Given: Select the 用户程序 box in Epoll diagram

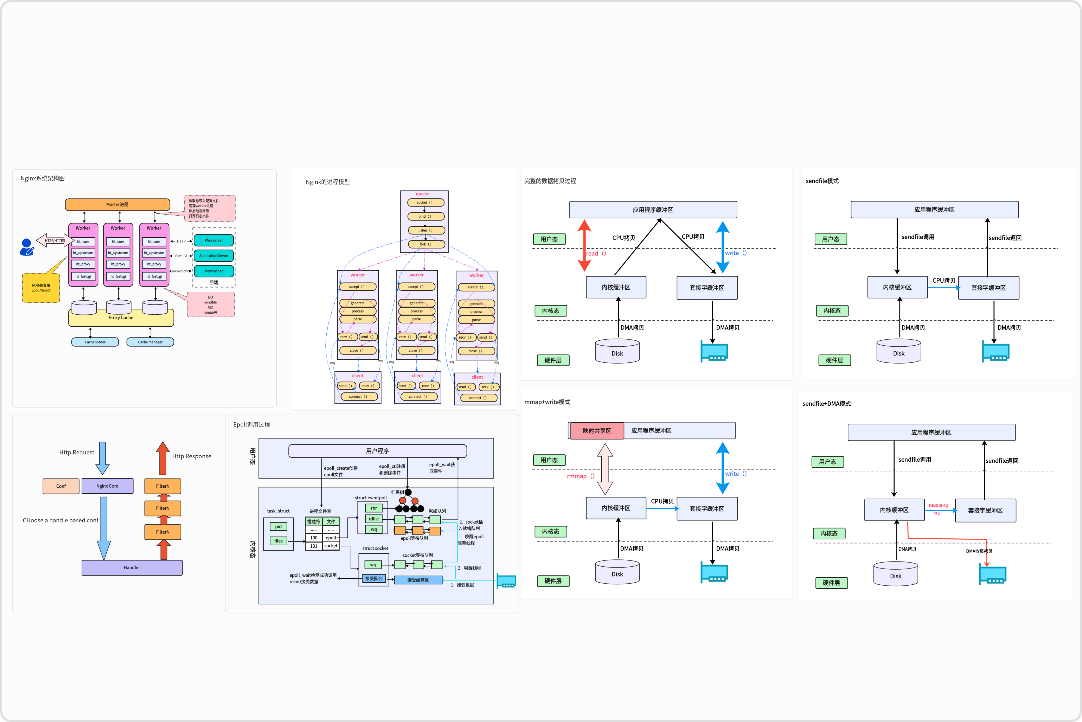Looking at the screenshot, I should pos(377,451).
